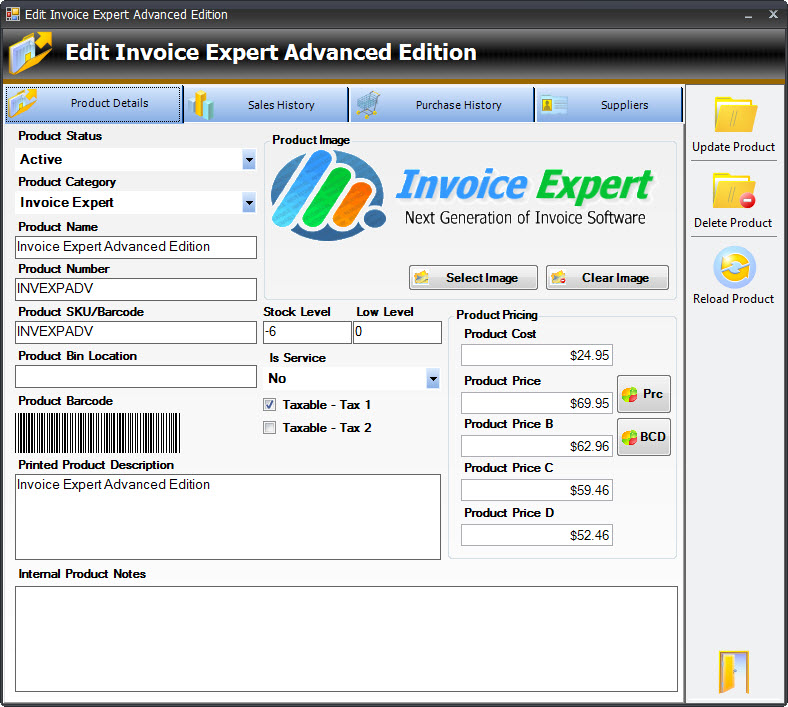
Task: Click the Prc price calculator button
Action: tap(643, 394)
